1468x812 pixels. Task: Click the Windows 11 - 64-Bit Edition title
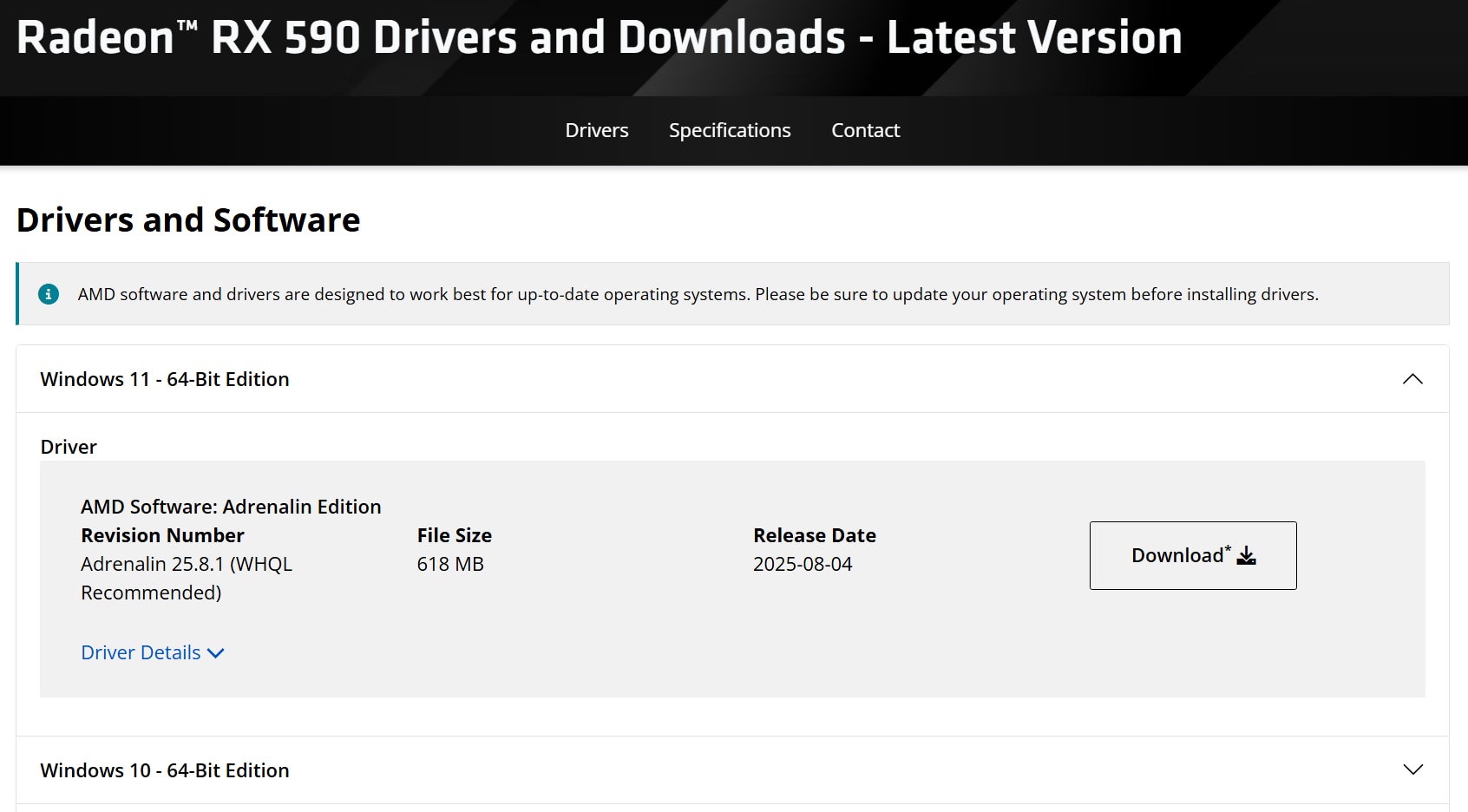tap(165, 379)
